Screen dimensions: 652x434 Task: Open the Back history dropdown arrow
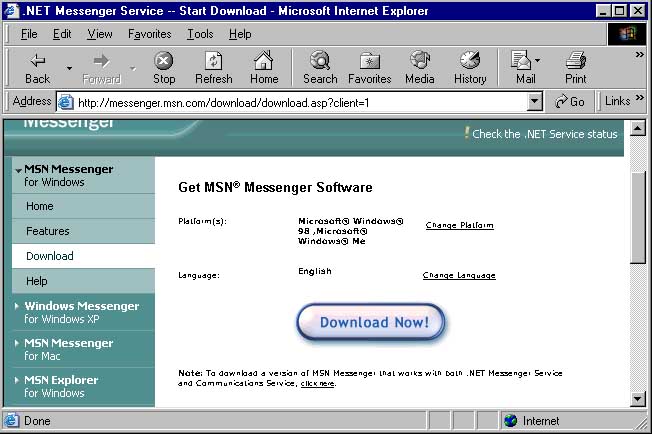point(69,68)
